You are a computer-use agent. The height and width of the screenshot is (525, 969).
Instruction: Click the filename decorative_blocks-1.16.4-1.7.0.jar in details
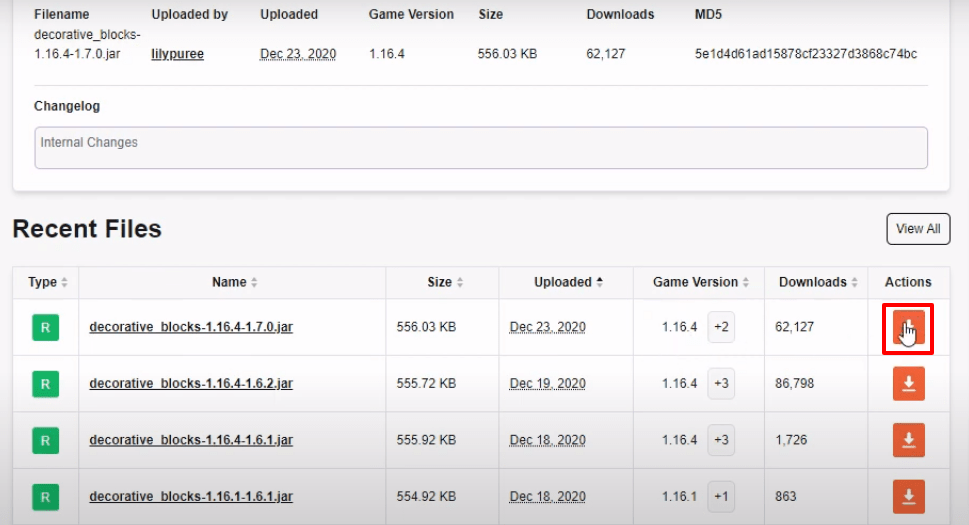[x=87, y=44]
